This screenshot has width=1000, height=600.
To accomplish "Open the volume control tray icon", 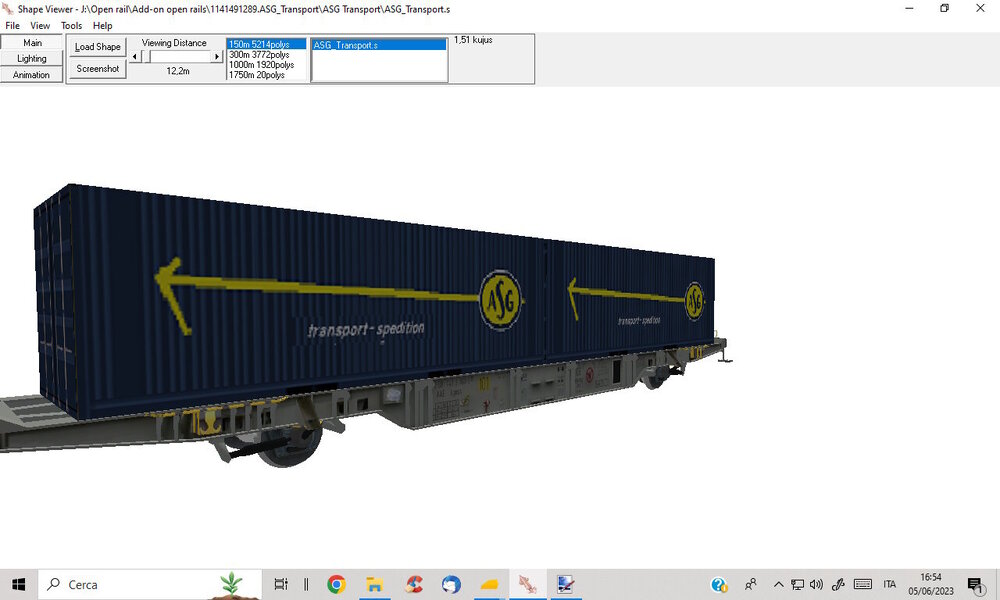I will click(816, 584).
